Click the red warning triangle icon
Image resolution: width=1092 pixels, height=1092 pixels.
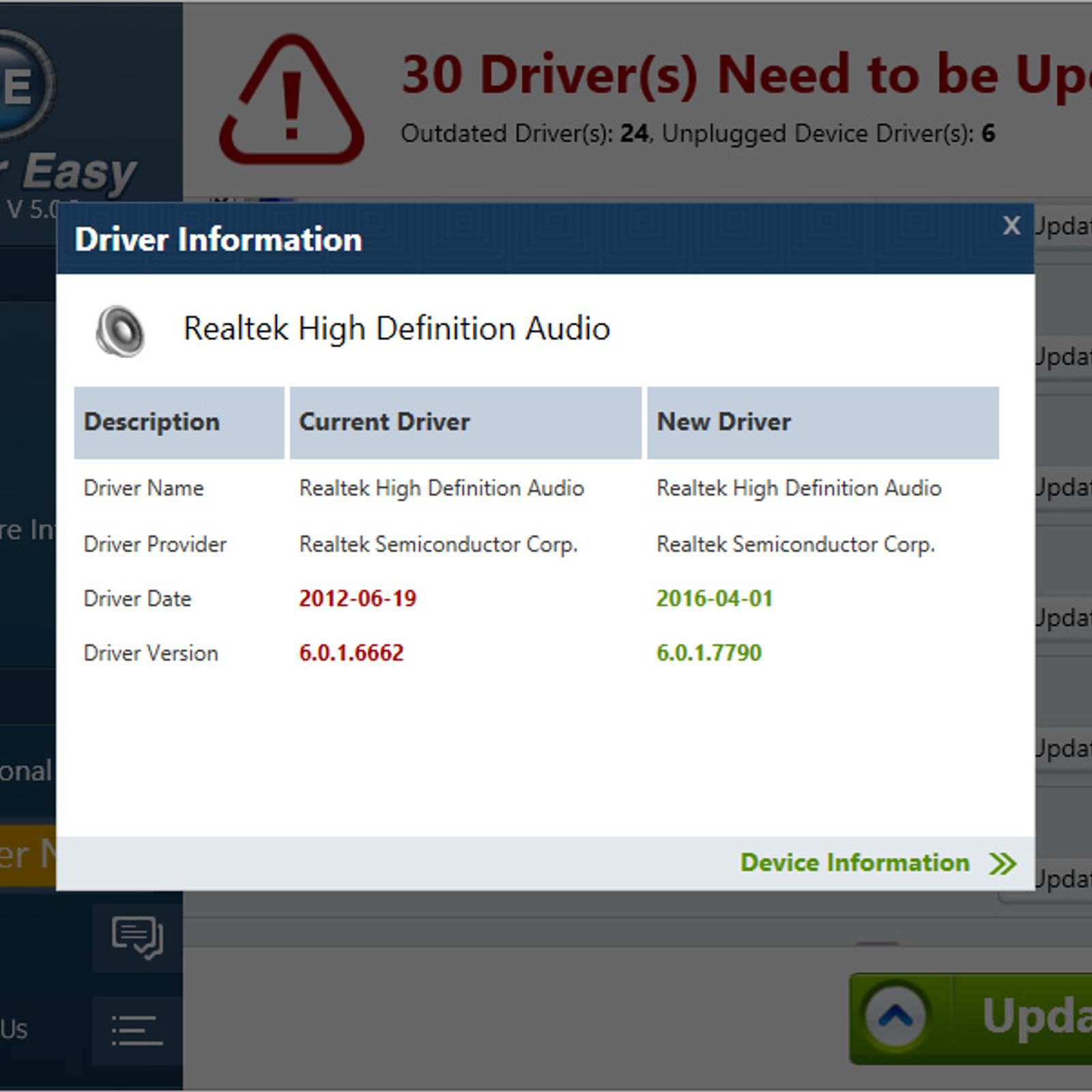pyautogui.click(x=291, y=100)
